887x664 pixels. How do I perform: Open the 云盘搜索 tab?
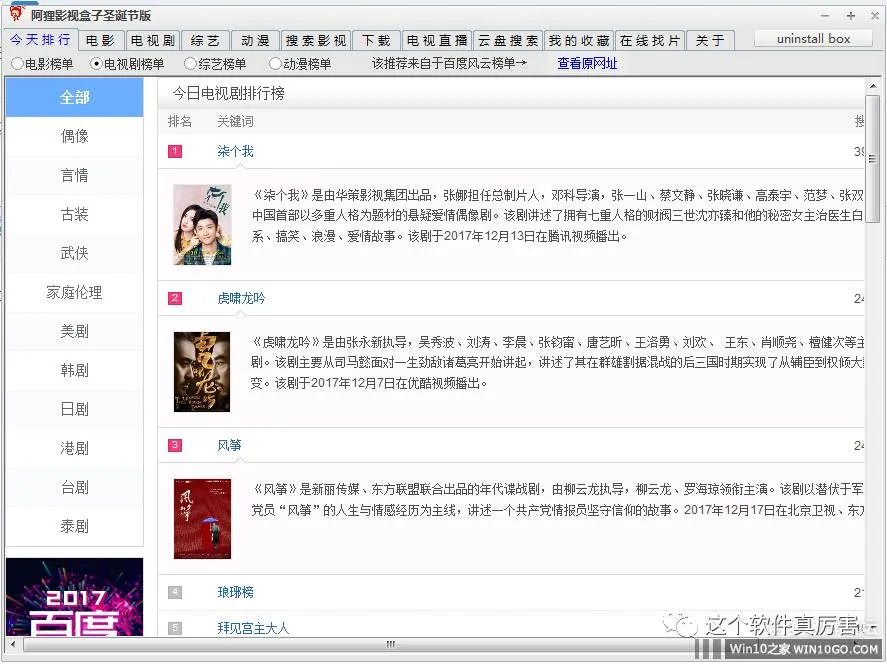(x=507, y=41)
